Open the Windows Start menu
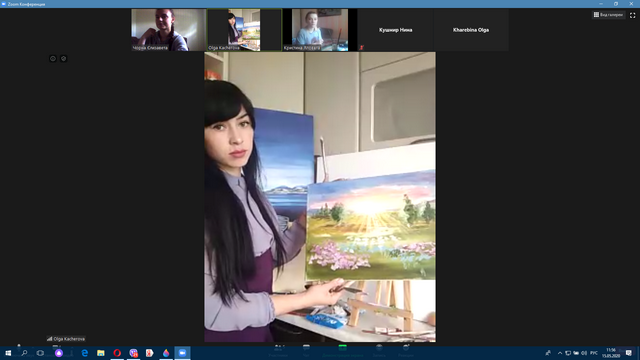 point(8,353)
